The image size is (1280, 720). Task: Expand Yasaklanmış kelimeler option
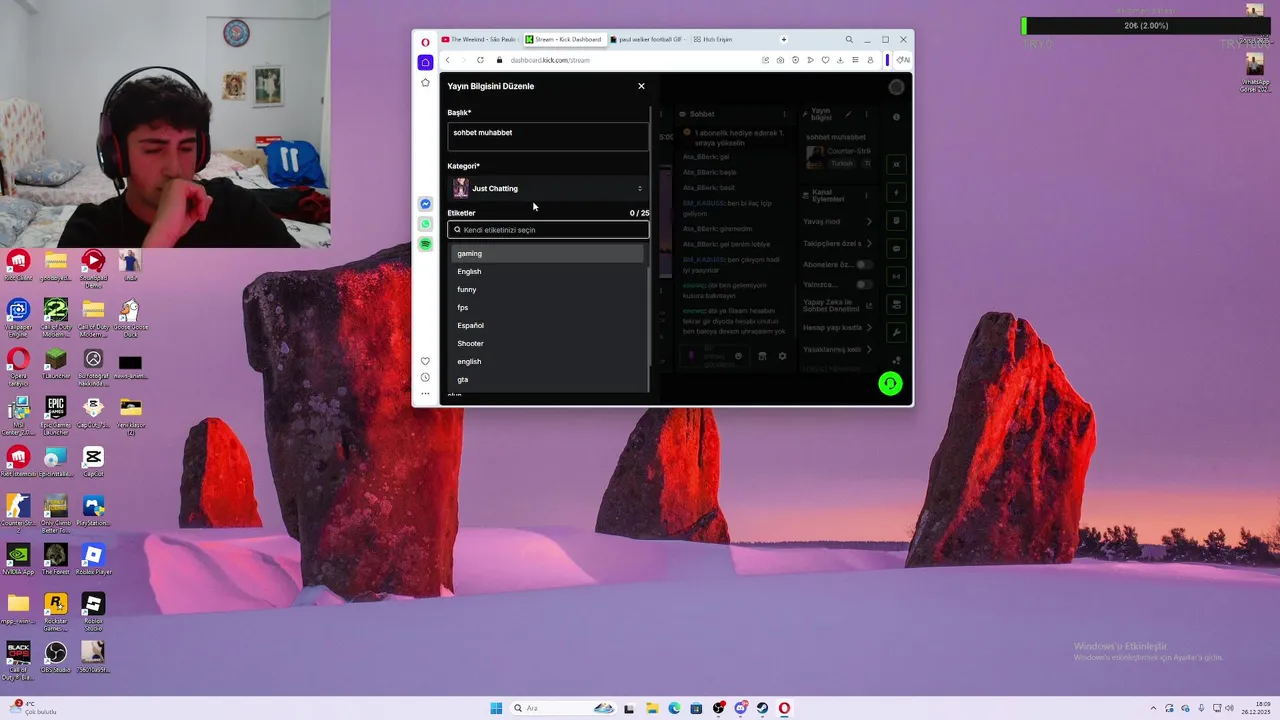pos(838,350)
